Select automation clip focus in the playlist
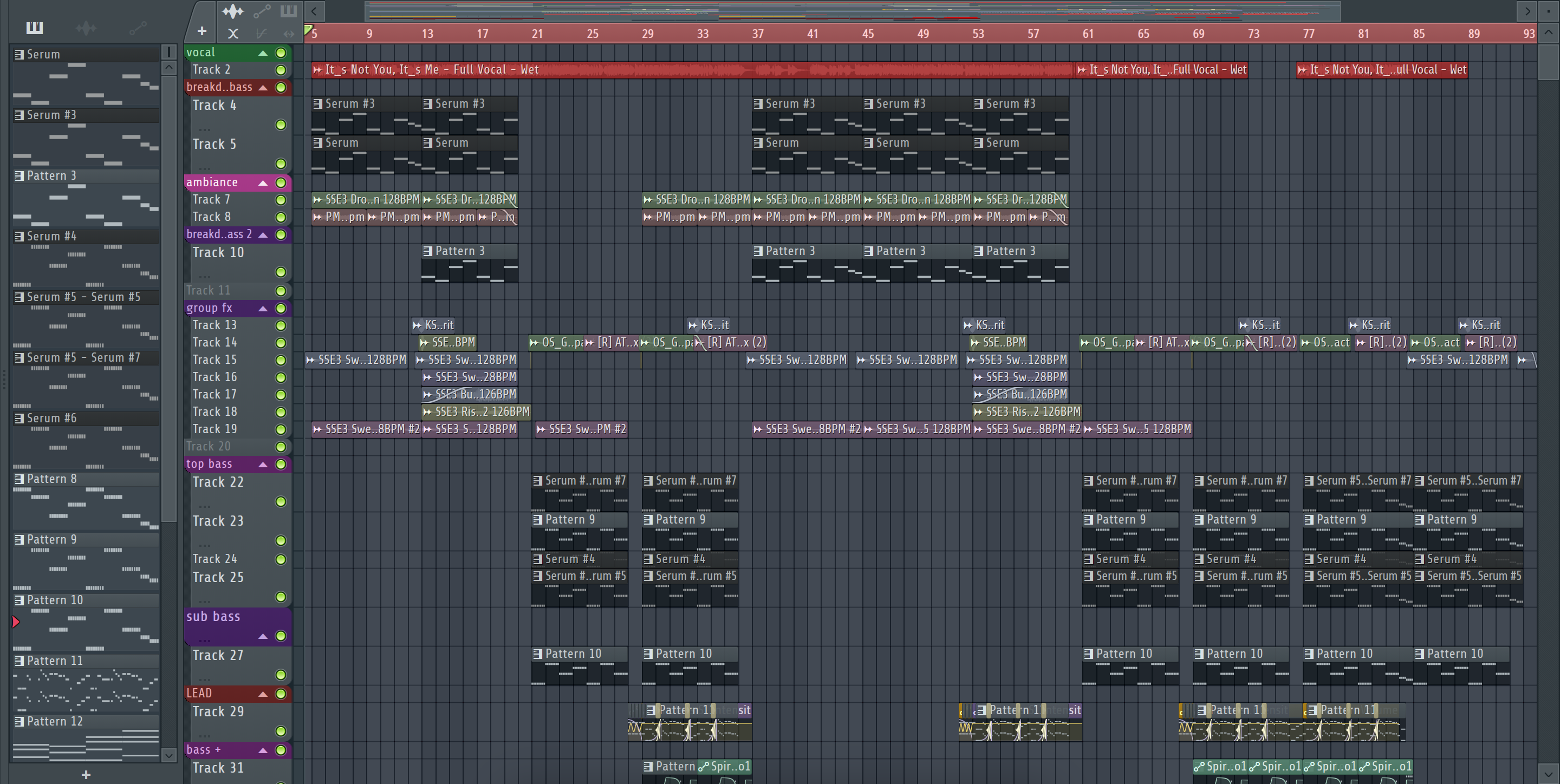The width and height of the screenshot is (1560, 784). [x=262, y=11]
